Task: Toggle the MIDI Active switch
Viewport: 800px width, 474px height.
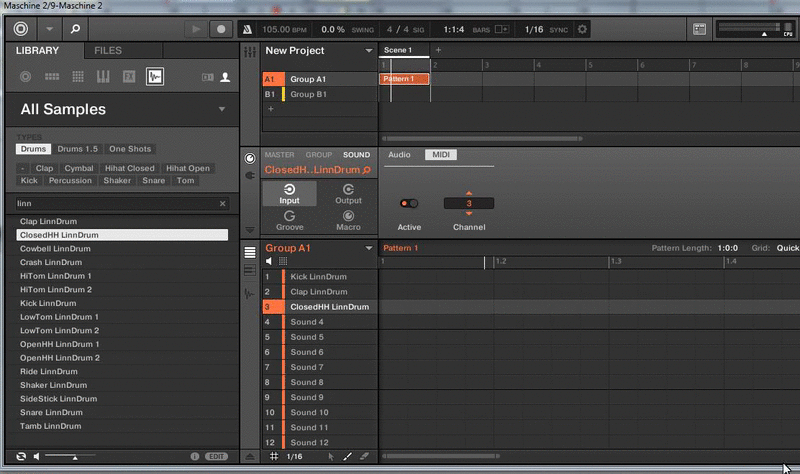Action: tap(409, 203)
